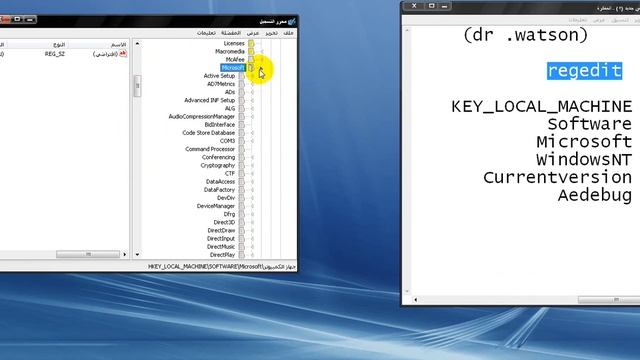Screen dimensions: 640x360
Task: Click the ALG folder icon
Action: click(242, 109)
